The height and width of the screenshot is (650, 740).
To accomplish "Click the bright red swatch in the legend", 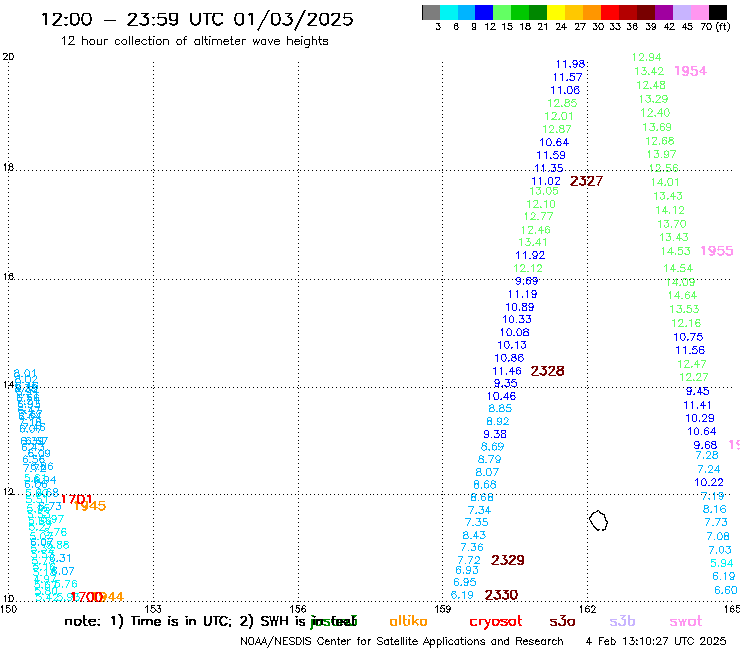I will [610, 12].
